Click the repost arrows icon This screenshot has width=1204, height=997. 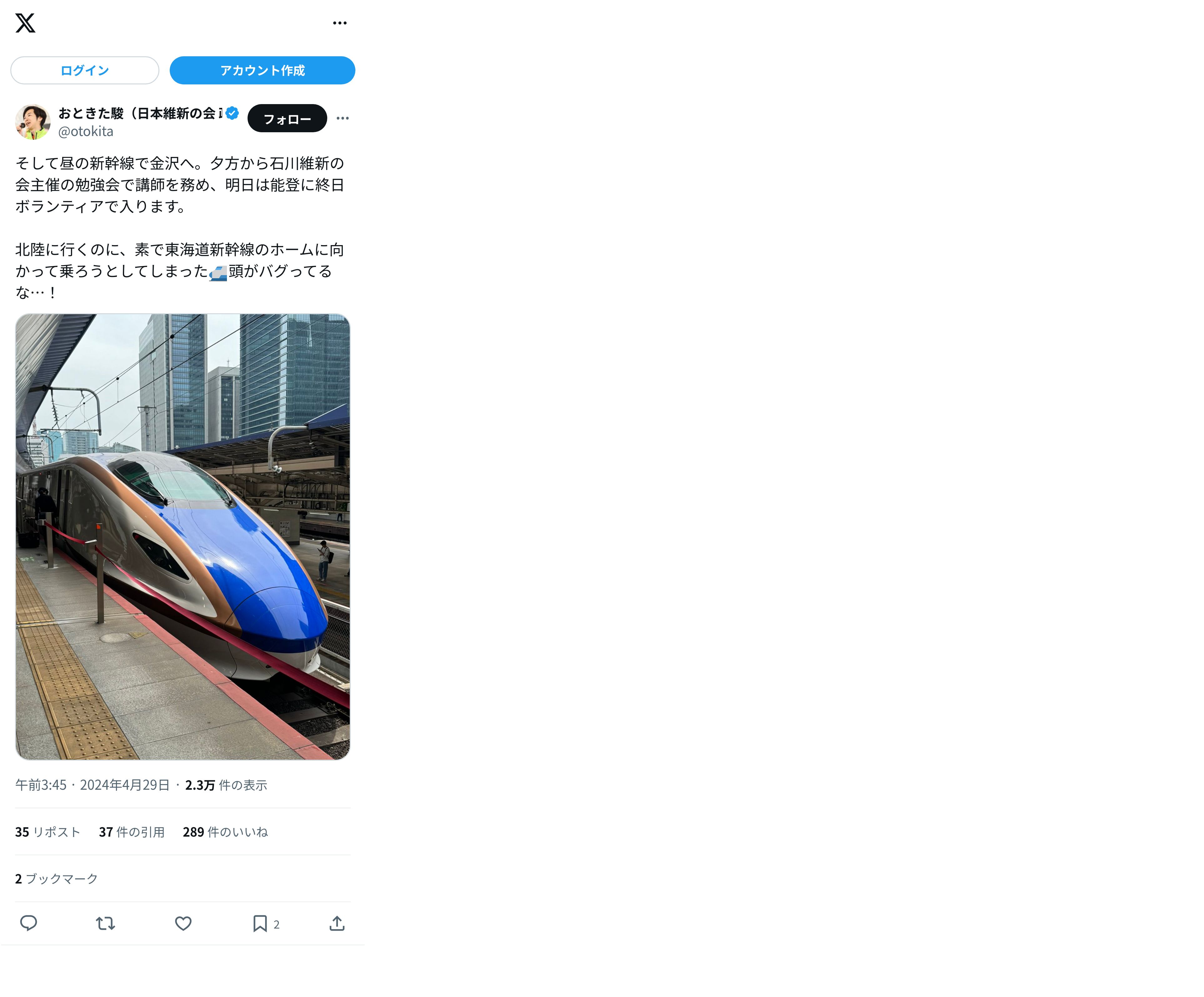tap(106, 924)
